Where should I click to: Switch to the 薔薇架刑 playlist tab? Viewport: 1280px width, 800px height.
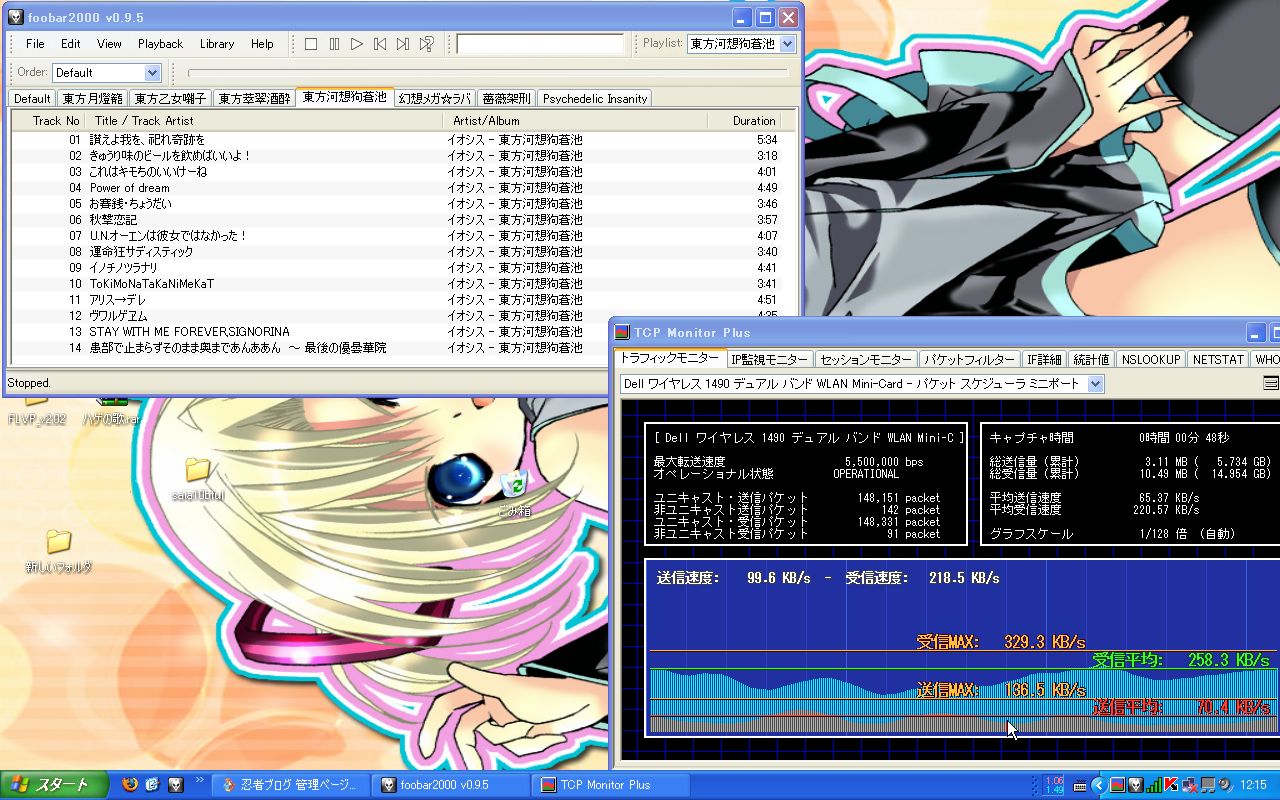(506, 98)
